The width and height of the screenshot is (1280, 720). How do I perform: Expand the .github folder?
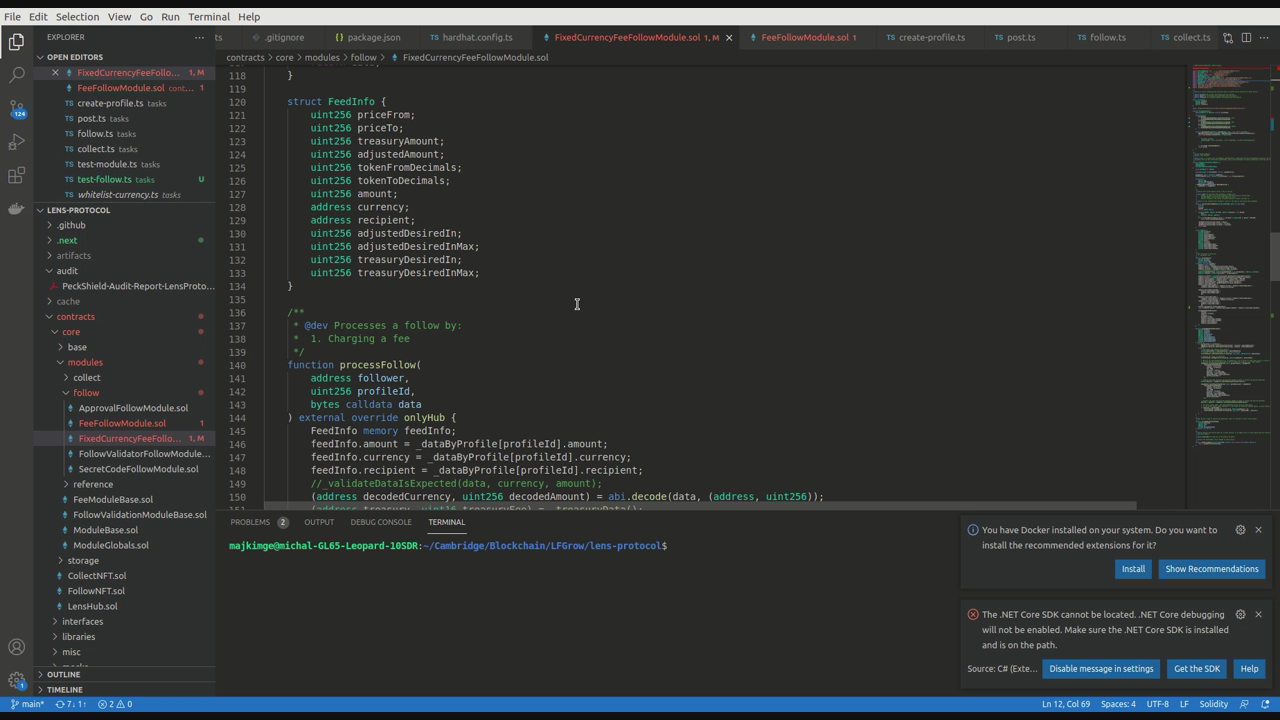(126, 225)
